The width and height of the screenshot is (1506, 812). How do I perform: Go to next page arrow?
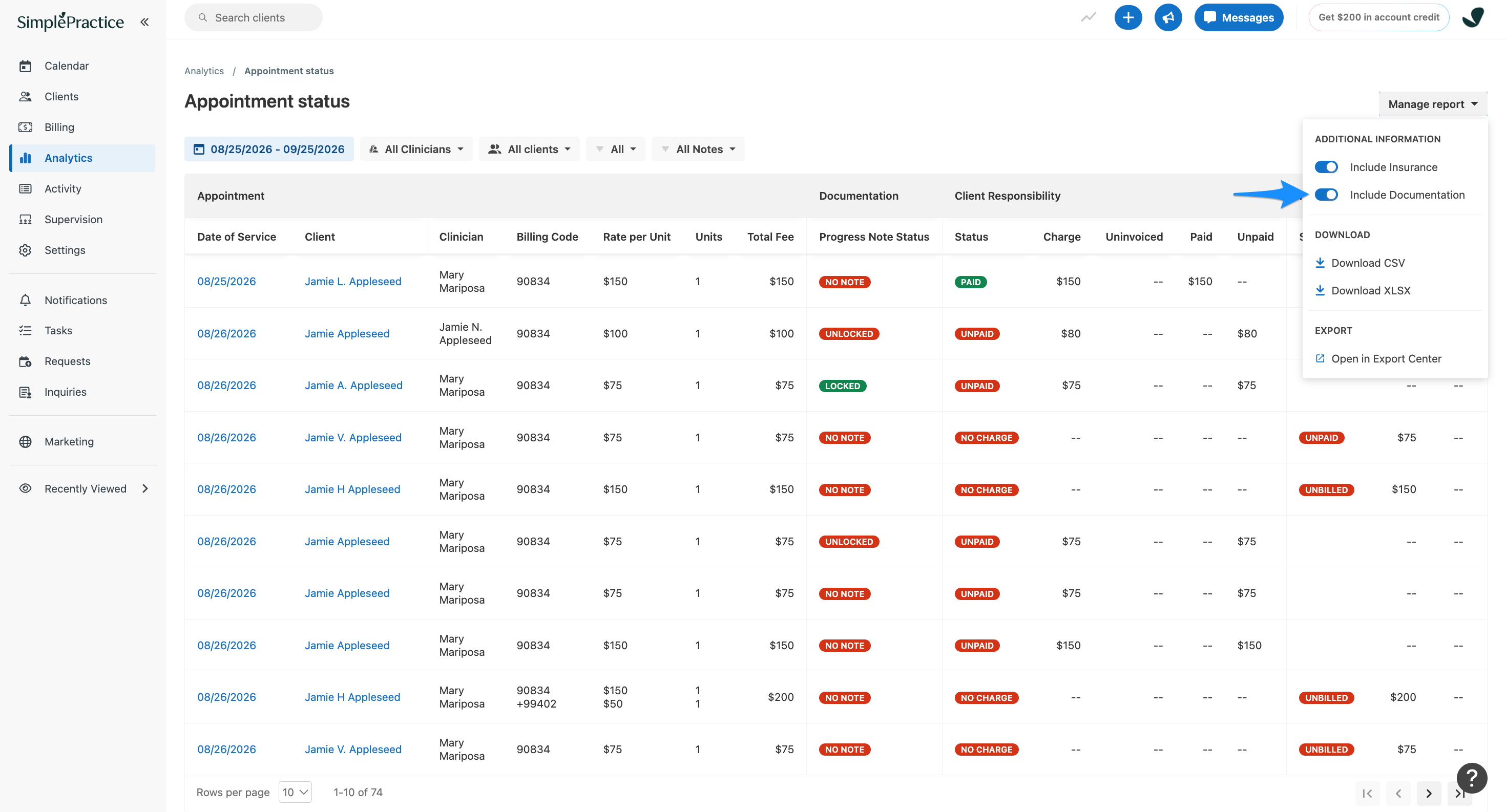1428,793
